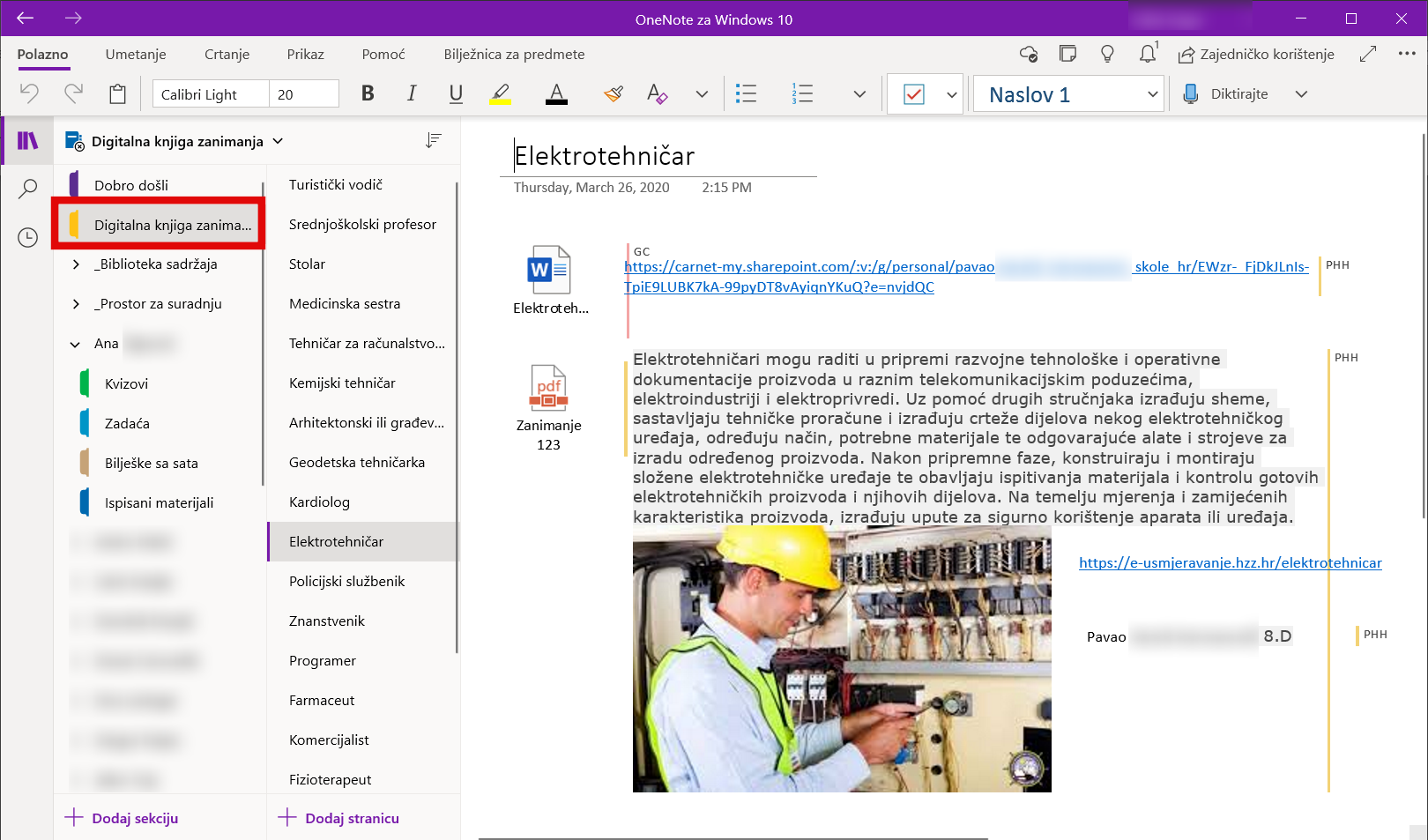Viewport: 1428px width, 840px height.
Task: Click the Forward arrow in the title bar
Action: (x=73, y=18)
